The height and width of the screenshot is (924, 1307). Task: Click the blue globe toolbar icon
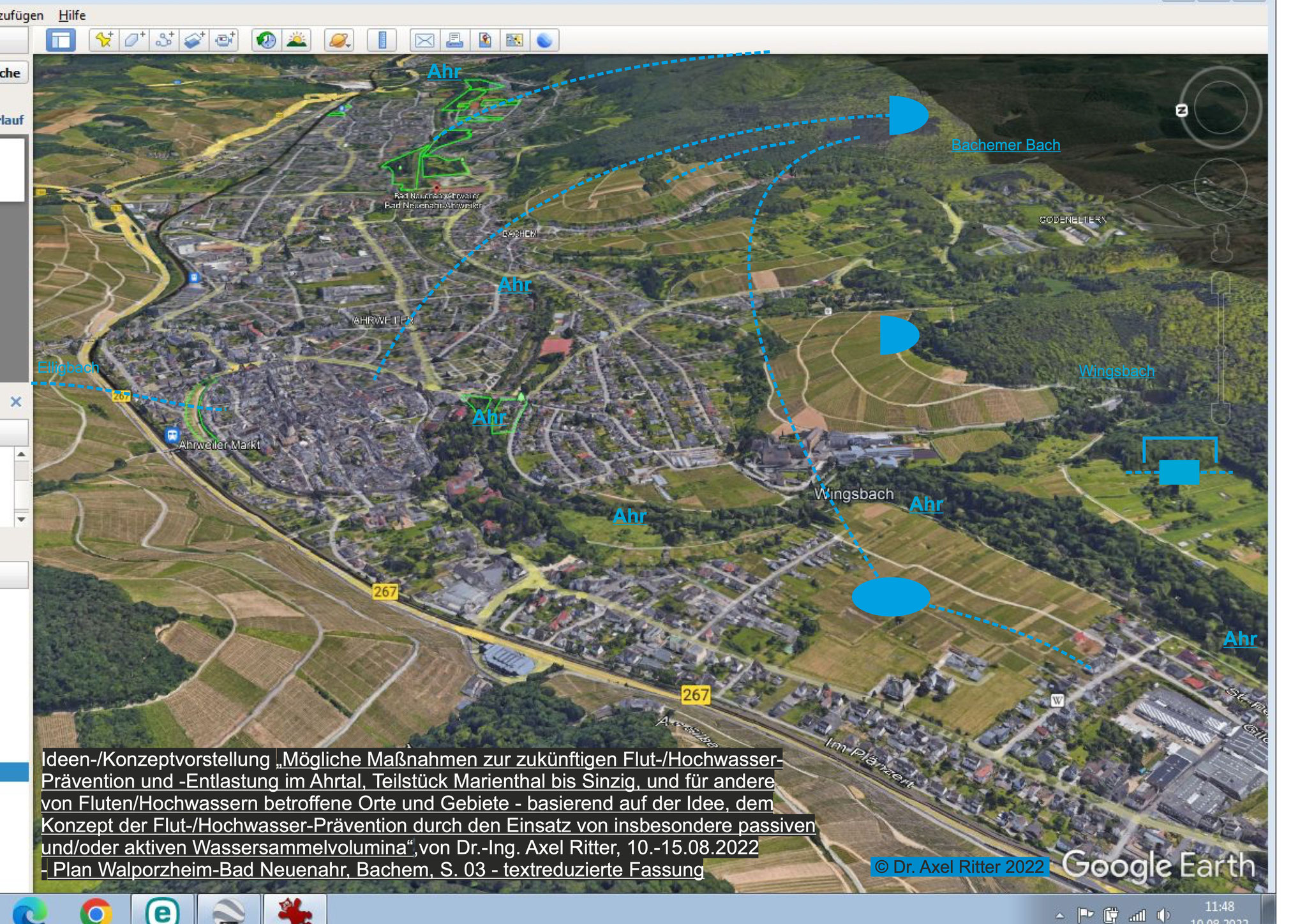click(x=544, y=40)
